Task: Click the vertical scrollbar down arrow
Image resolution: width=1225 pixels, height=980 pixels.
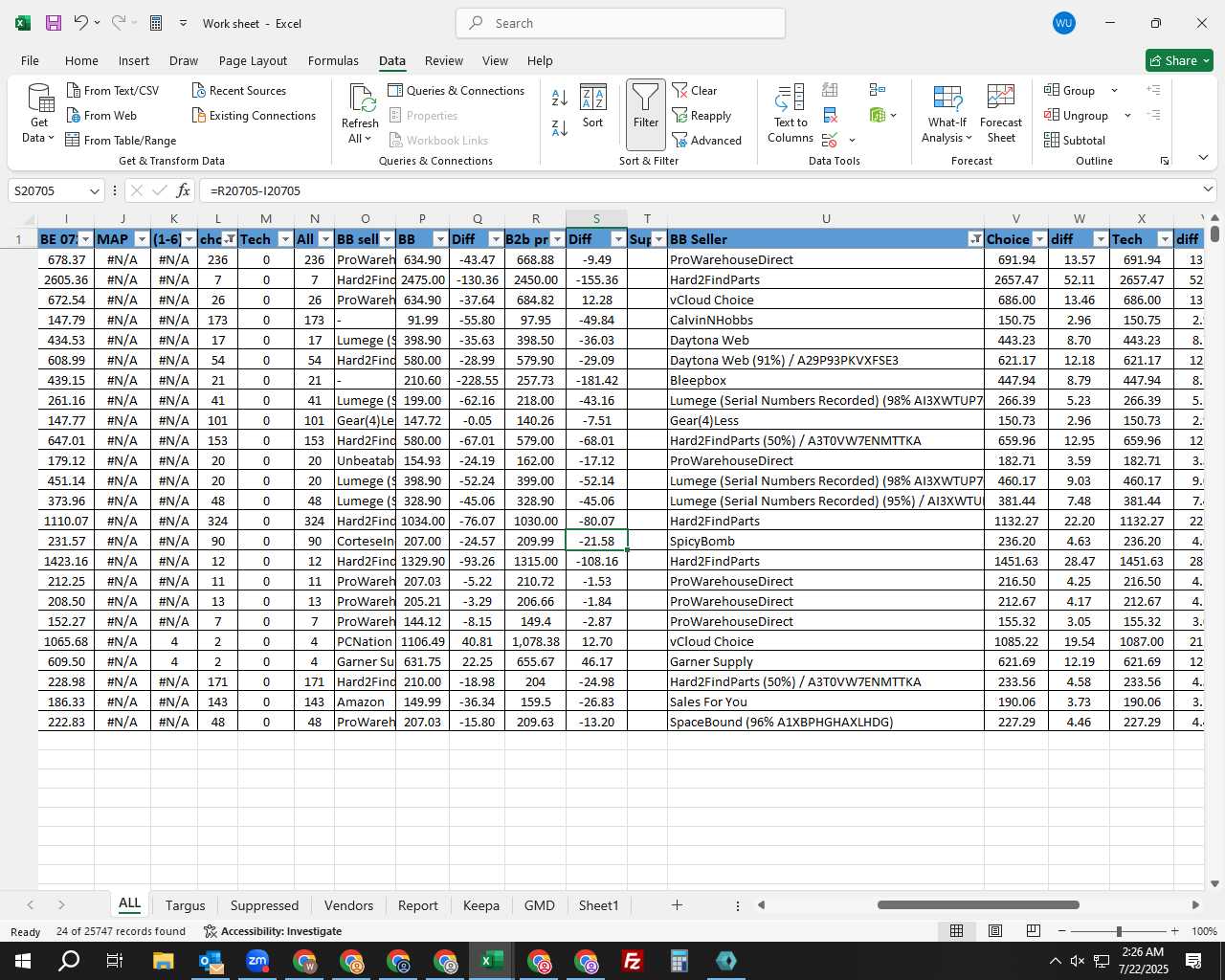Action: coord(1215,883)
